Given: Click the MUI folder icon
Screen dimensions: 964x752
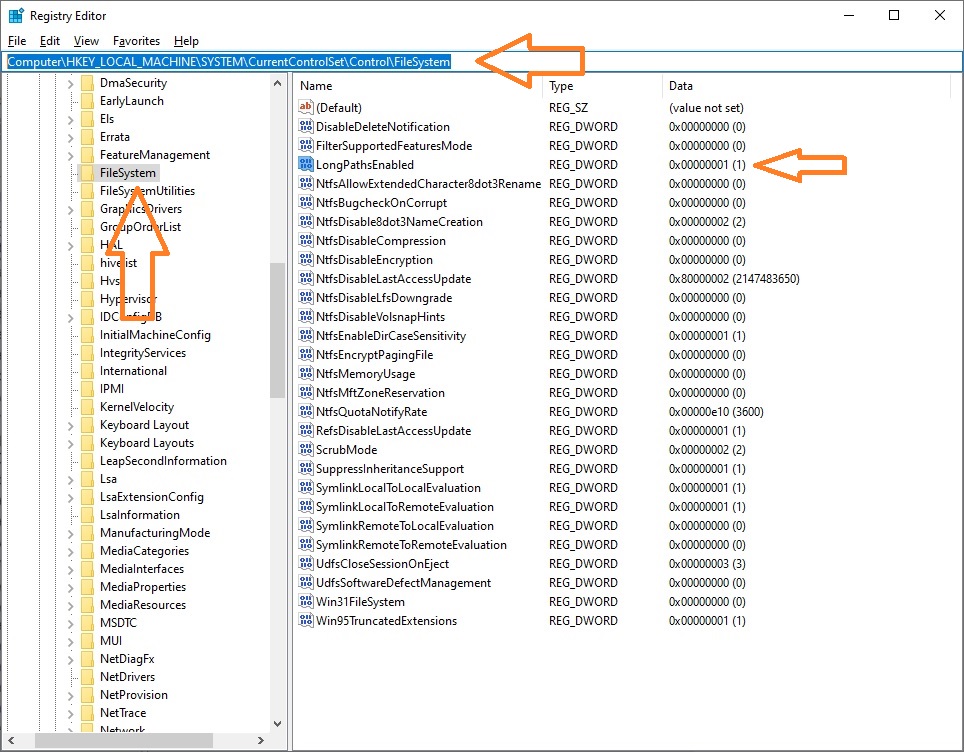Looking at the screenshot, I should point(87,641).
